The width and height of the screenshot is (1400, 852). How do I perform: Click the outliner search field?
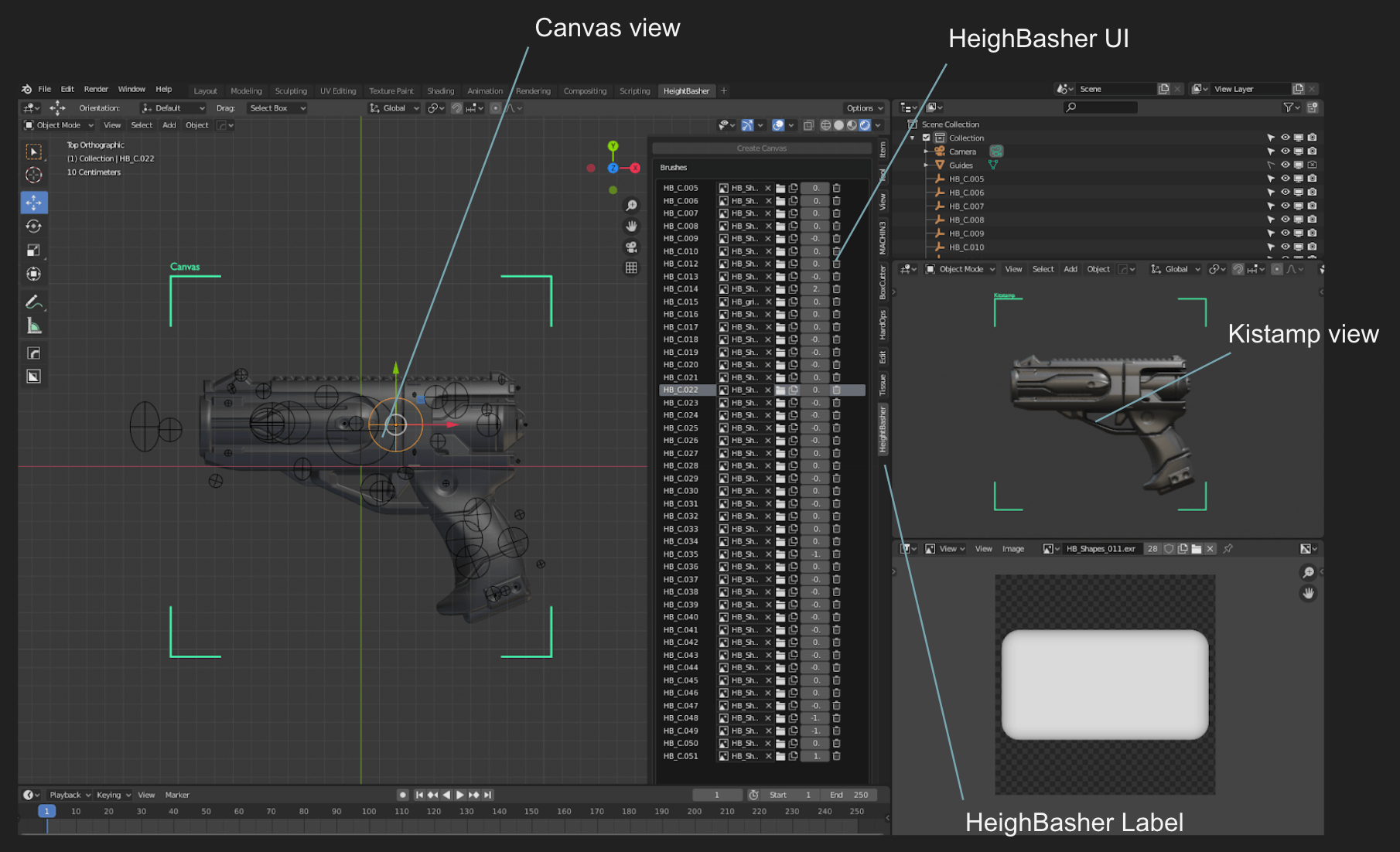click(x=1100, y=107)
